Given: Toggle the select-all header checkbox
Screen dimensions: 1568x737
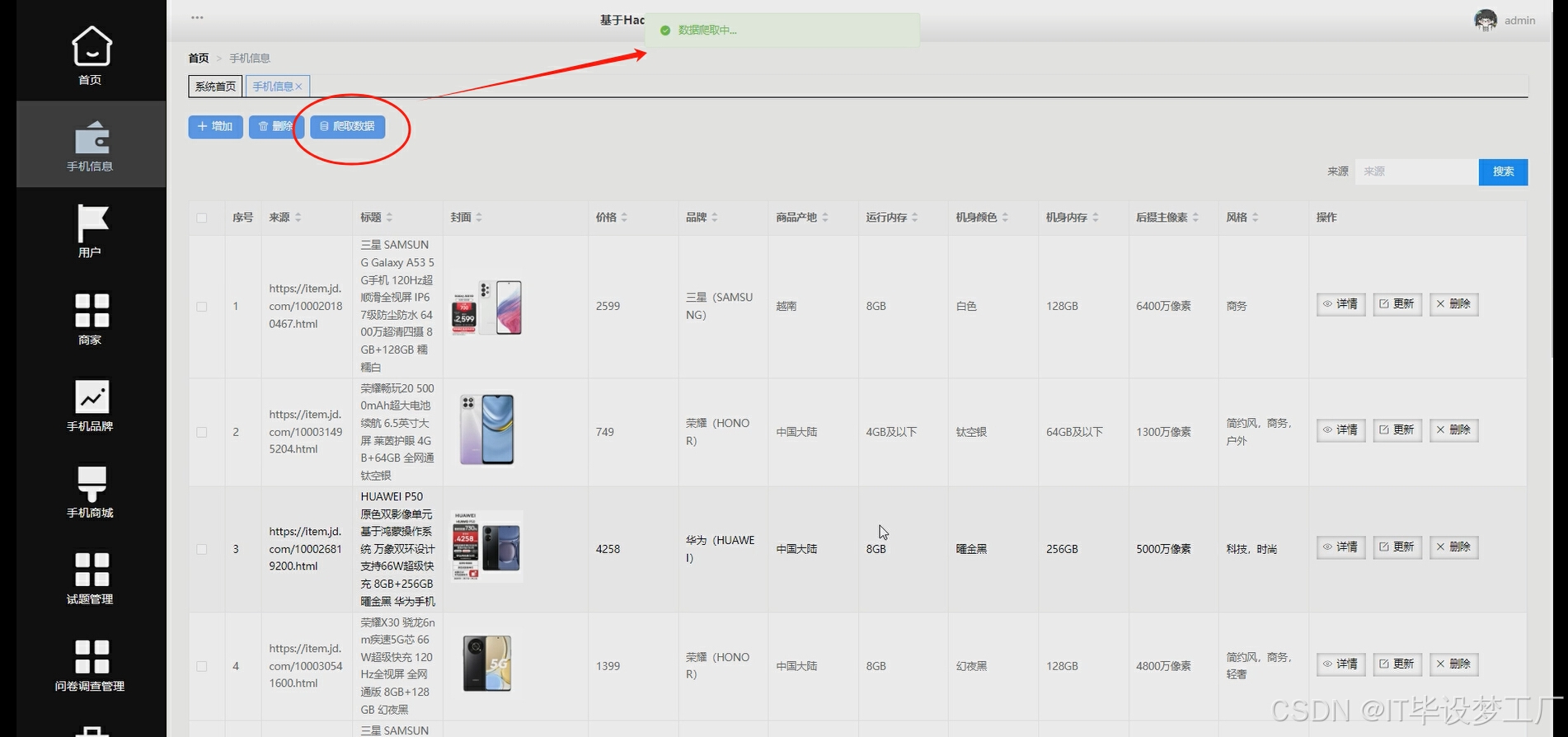Looking at the screenshot, I should (x=202, y=218).
